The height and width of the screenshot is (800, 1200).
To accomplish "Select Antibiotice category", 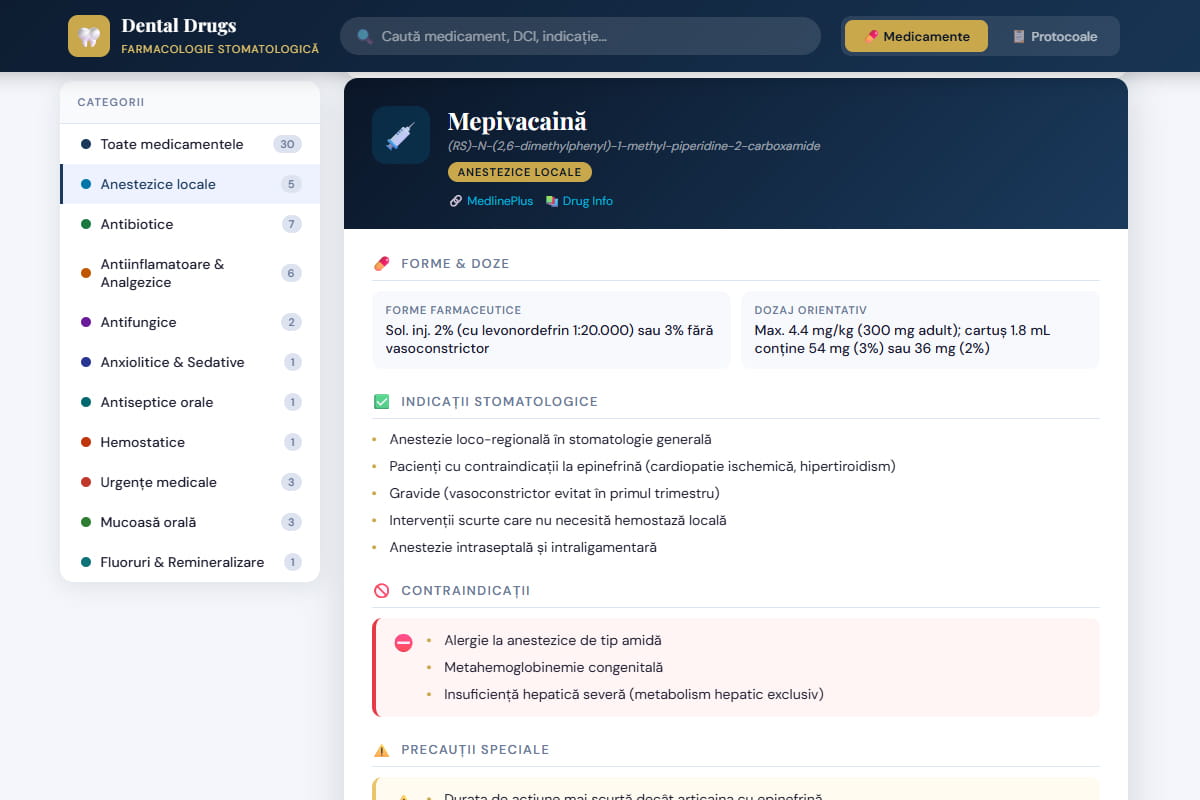I will 190,224.
